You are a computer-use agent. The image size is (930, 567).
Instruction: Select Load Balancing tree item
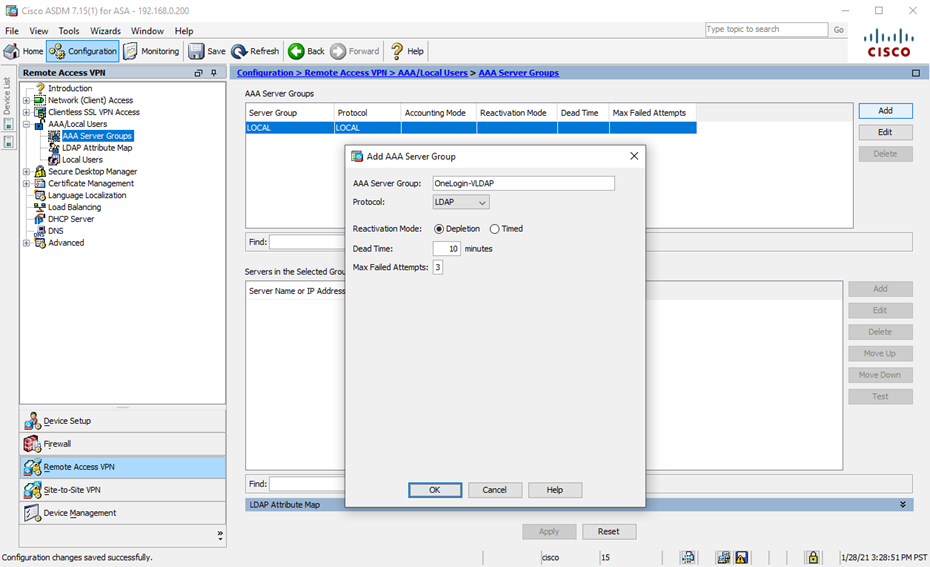point(75,207)
